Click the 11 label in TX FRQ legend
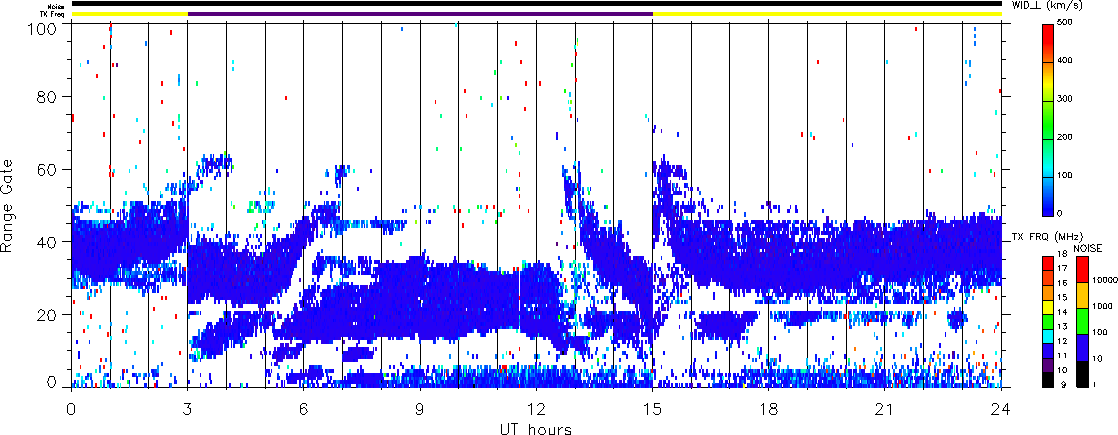 (1062, 355)
